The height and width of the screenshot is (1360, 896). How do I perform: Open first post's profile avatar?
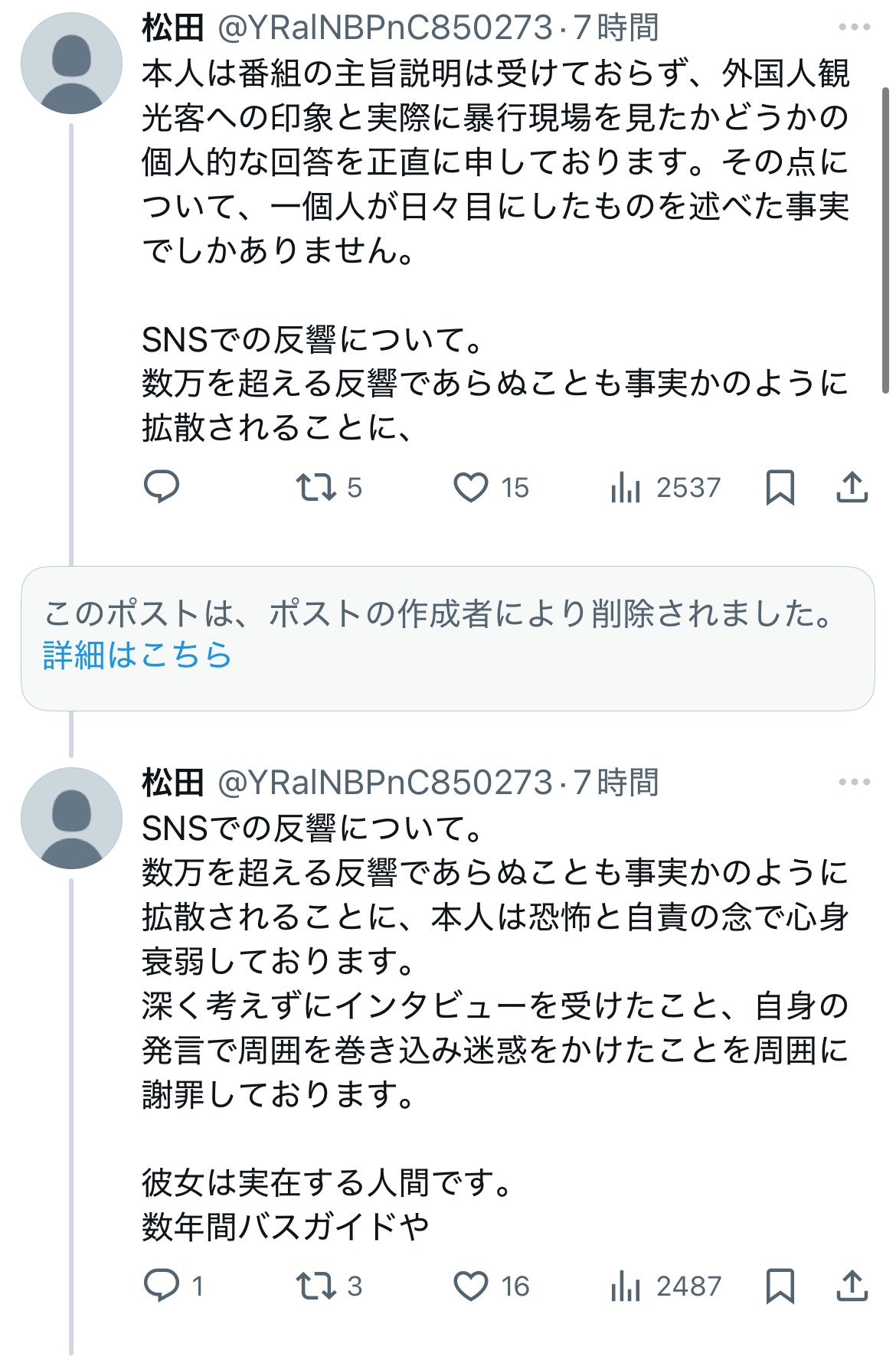[x=71, y=64]
